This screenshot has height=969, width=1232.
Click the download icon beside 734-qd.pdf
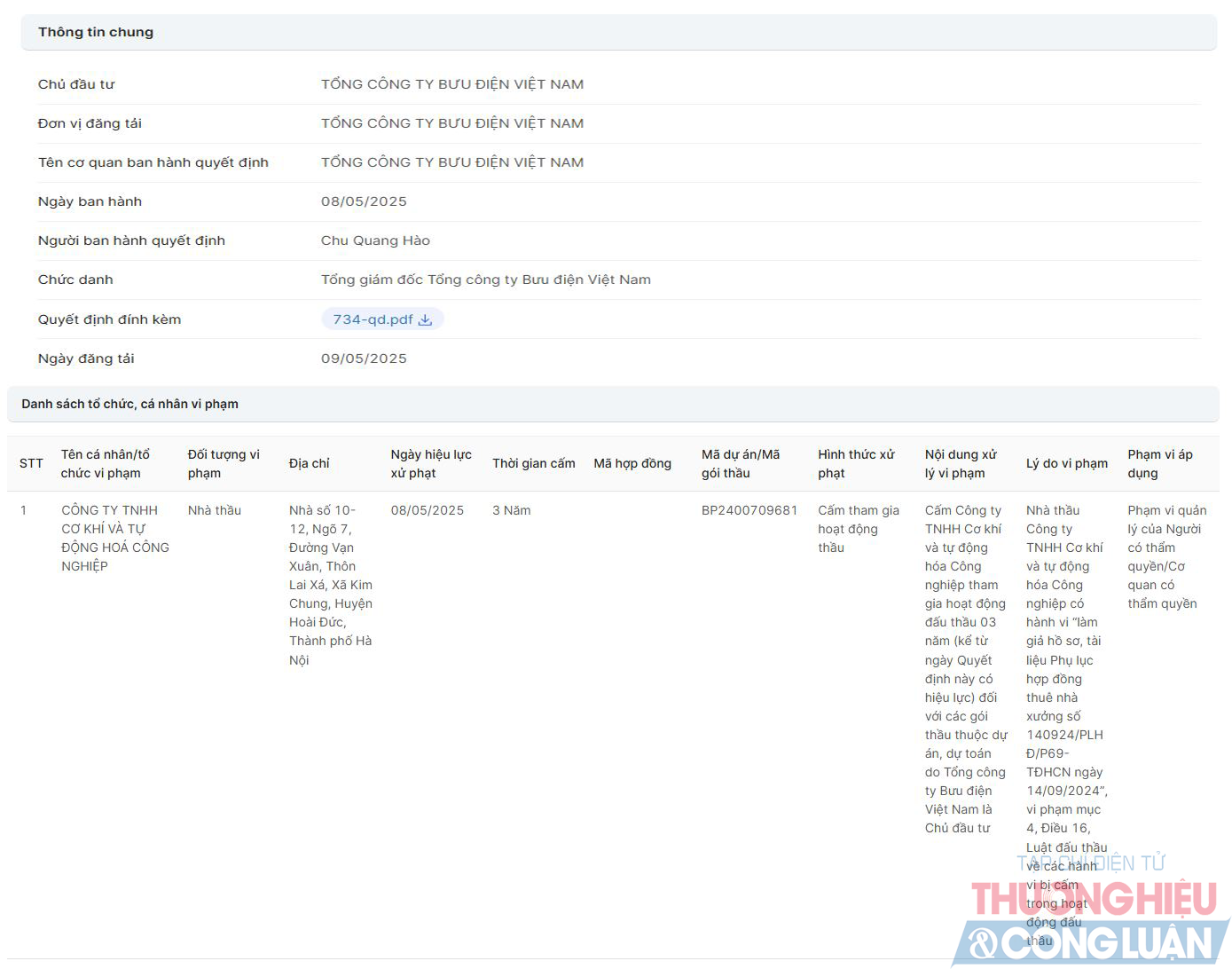[x=425, y=320]
